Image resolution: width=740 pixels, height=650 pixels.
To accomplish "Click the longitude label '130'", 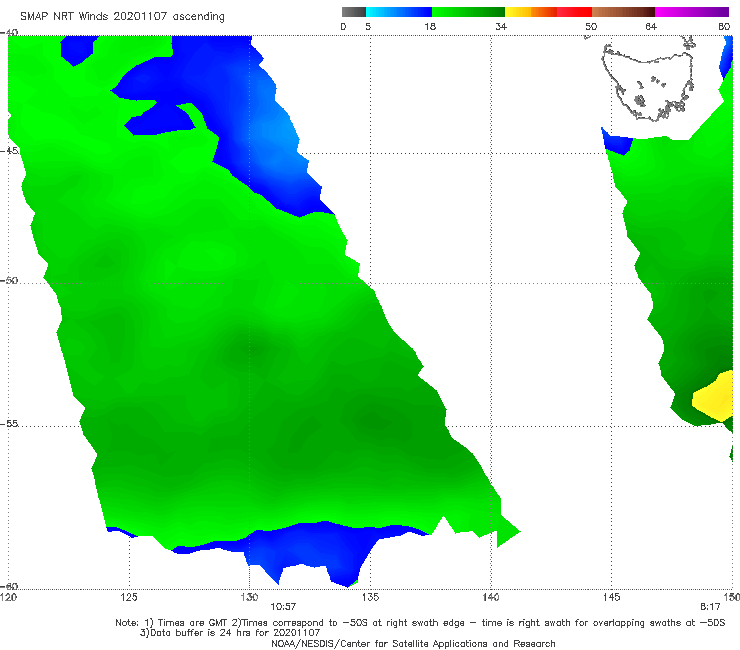I will pyautogui.click(x=249, y=597).
